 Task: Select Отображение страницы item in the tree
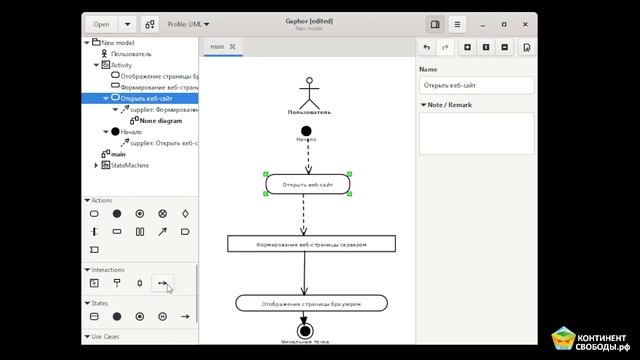(x=159, y=76)
